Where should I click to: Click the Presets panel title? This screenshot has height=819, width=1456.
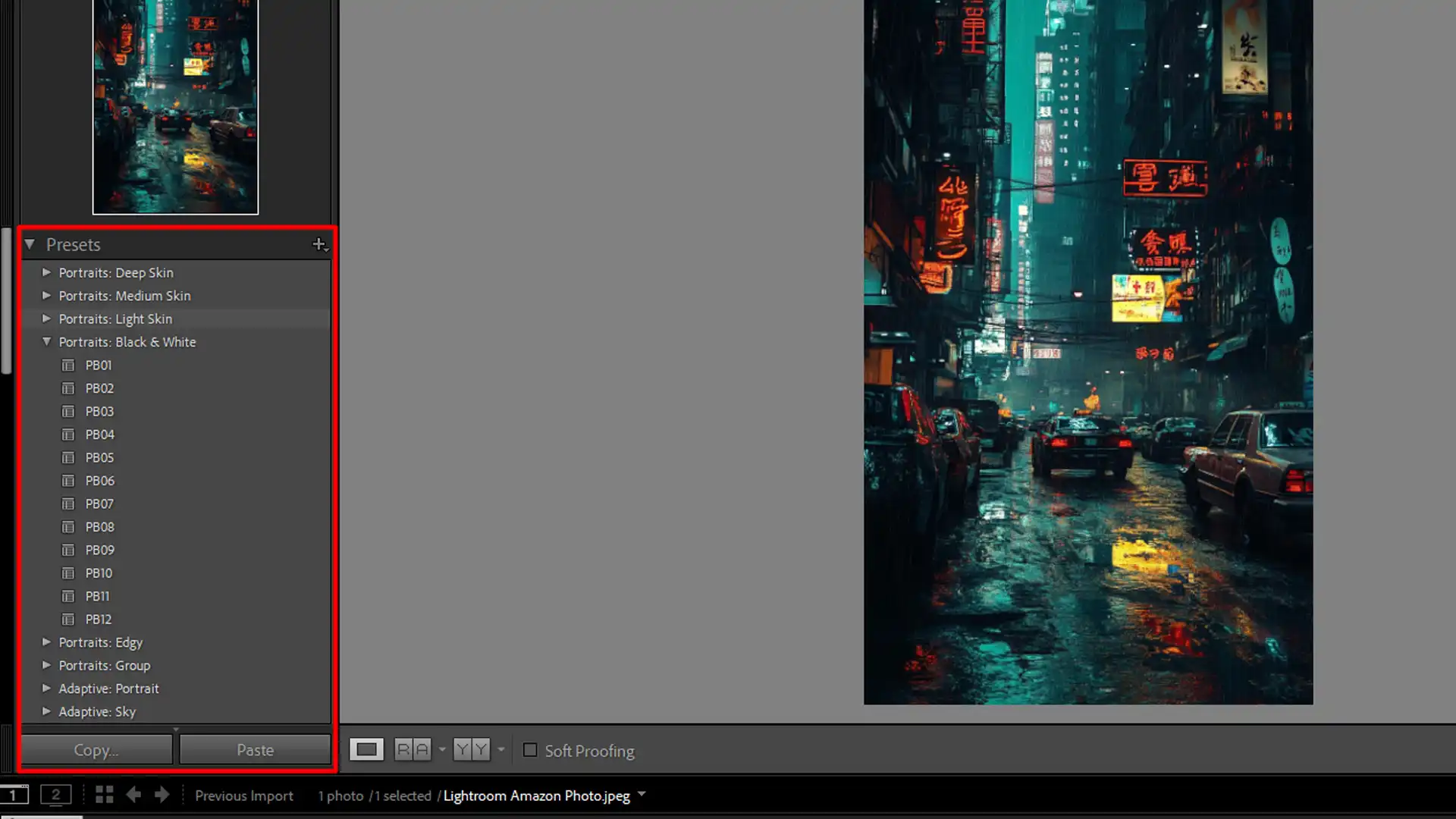click(73, 244)
